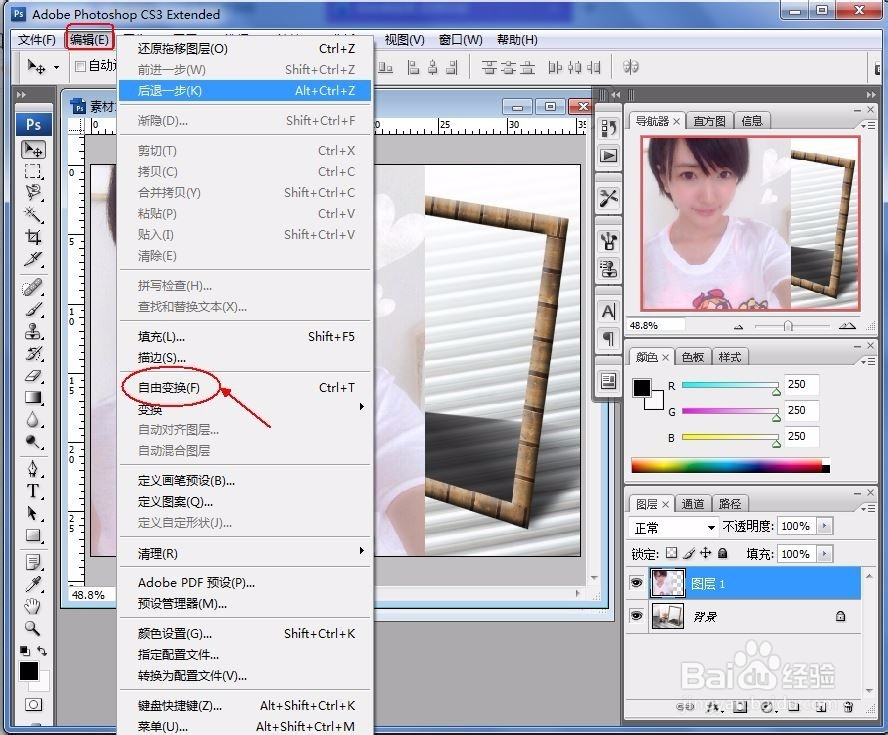Open the Color panel options menu

[x=868, y=361]
